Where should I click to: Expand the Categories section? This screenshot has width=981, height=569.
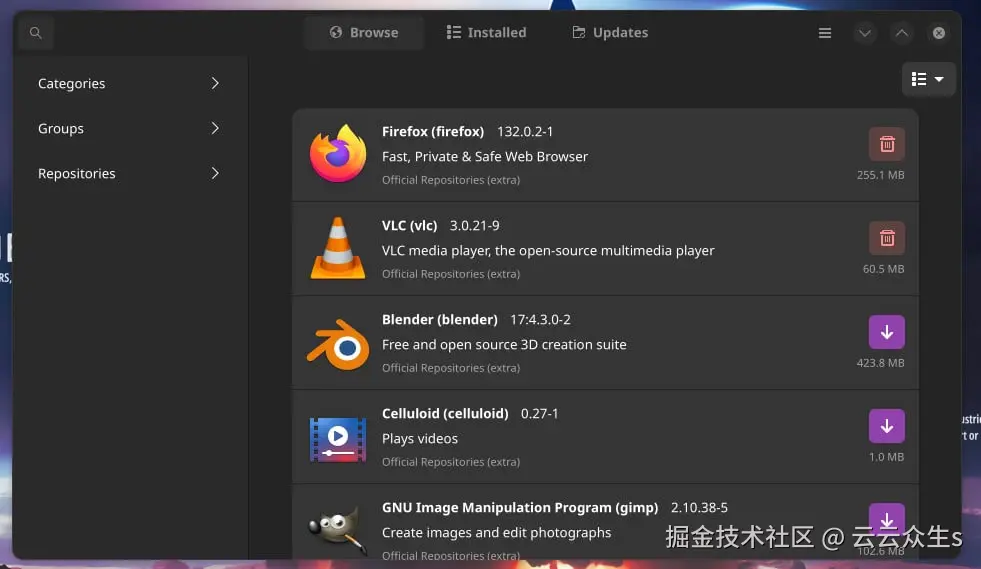pos(129,83)
